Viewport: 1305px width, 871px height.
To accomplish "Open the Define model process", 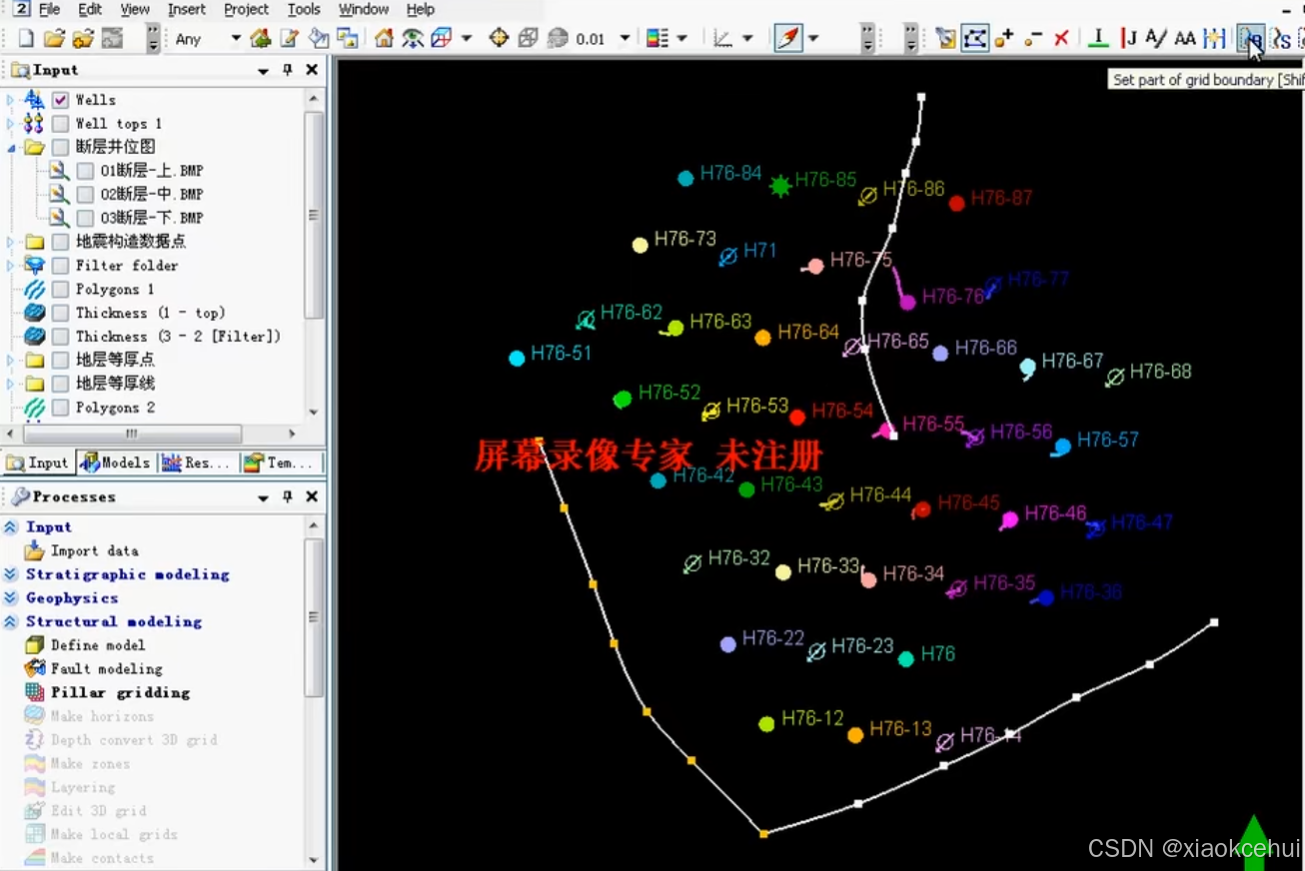I will (97, 645).
